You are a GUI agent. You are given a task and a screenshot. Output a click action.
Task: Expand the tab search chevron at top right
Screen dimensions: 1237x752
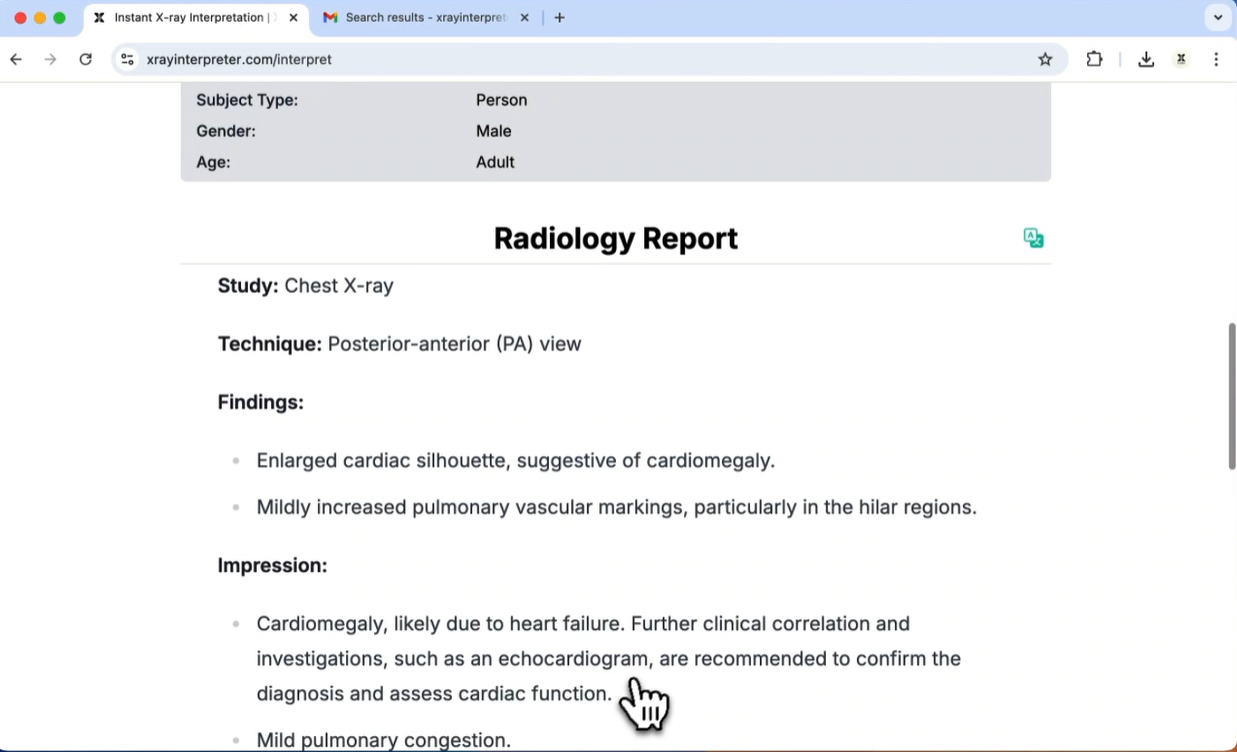pyautogui.click(x=1218, y=17)
